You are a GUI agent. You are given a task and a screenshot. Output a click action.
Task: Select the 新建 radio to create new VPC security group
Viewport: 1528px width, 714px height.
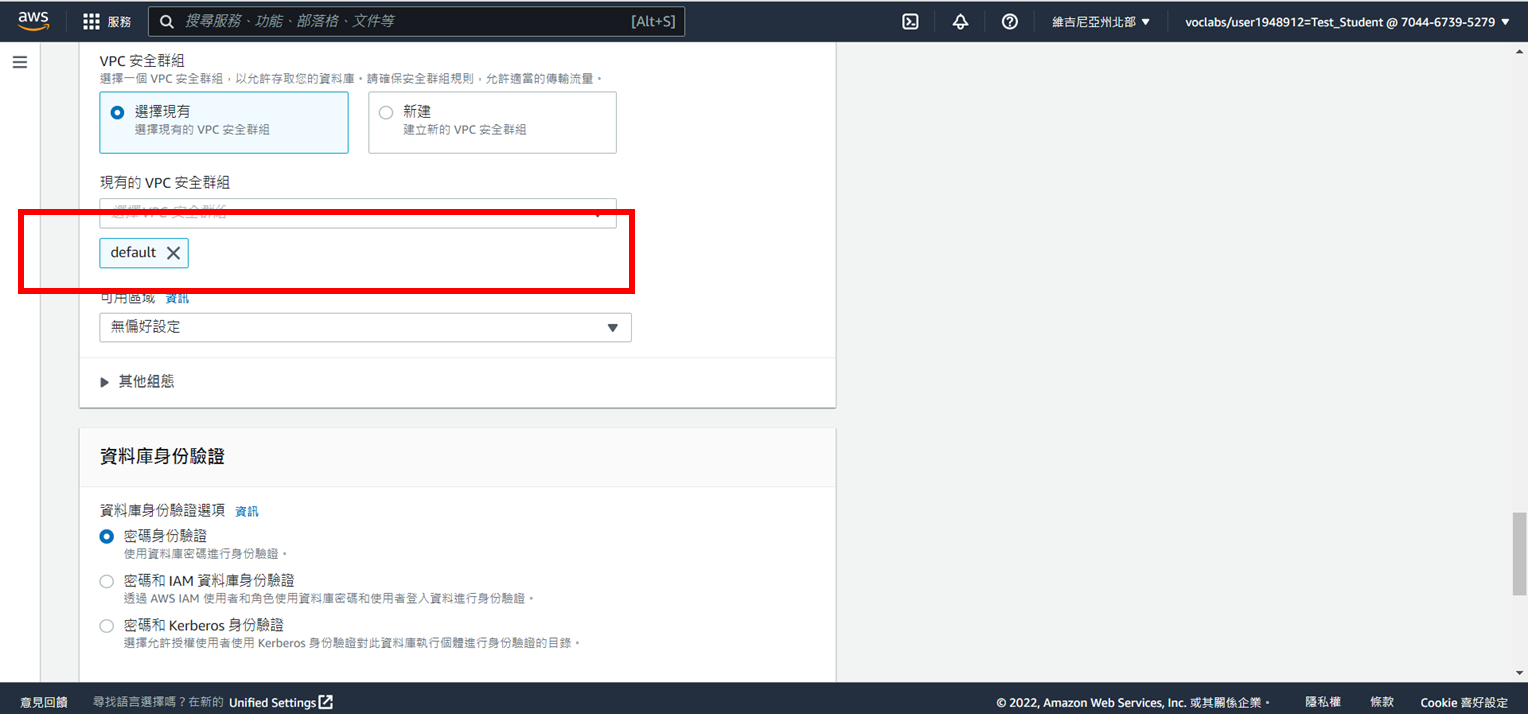[385, 111]
